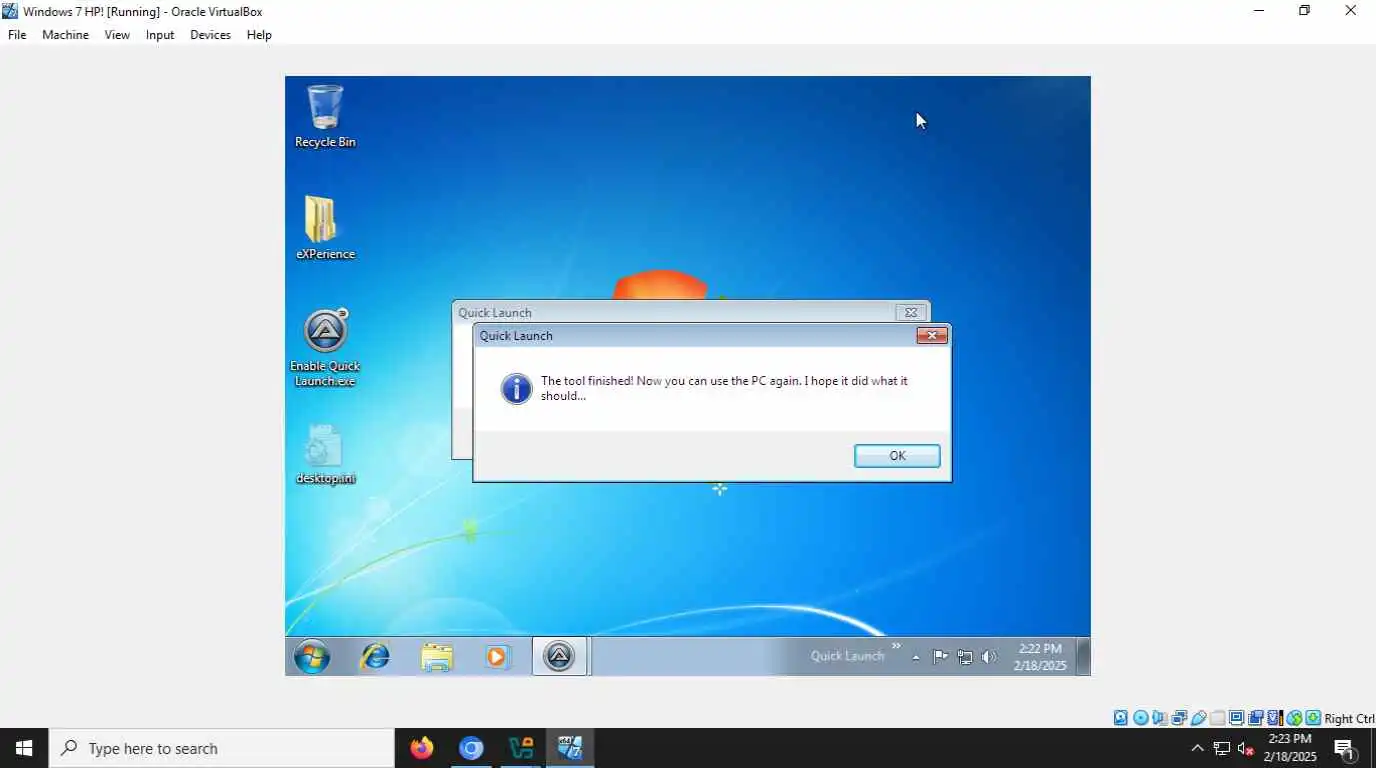Launch Internet Explorer from Windows 7 taskbar
This screenshot has width=1376, height=768.
click(375, 657)
